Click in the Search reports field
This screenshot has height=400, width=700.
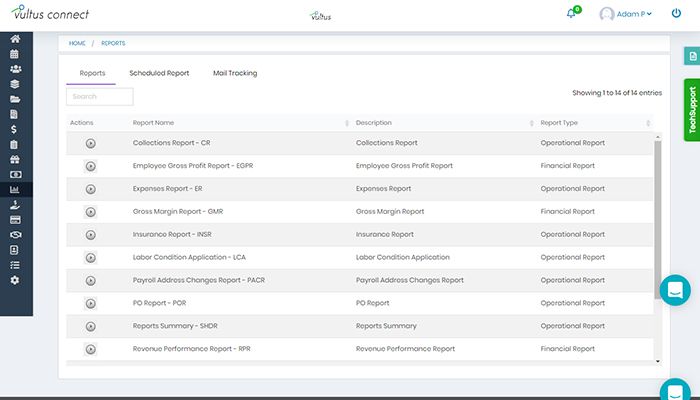coord(99,97)
